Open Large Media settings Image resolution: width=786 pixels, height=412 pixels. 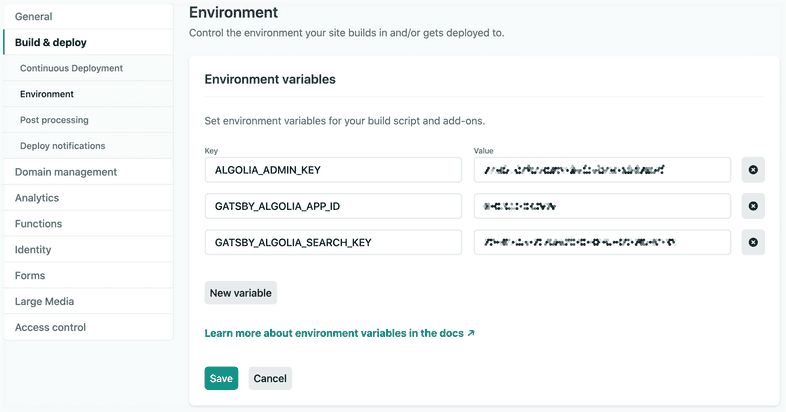44,302
